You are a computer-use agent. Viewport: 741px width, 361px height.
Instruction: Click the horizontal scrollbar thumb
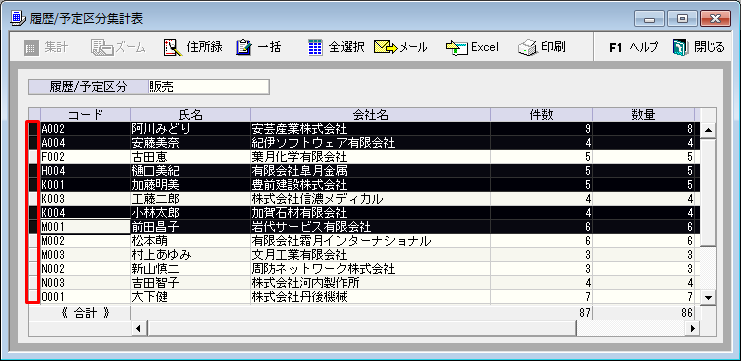tap(361, 327)
